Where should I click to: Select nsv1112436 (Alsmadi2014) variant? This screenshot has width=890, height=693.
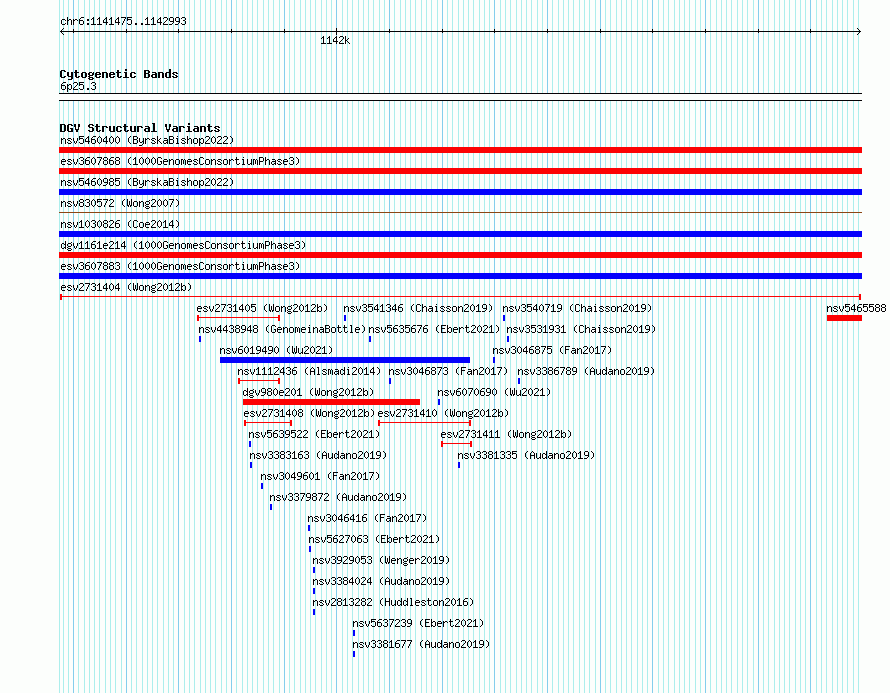[x=309, y=371]
